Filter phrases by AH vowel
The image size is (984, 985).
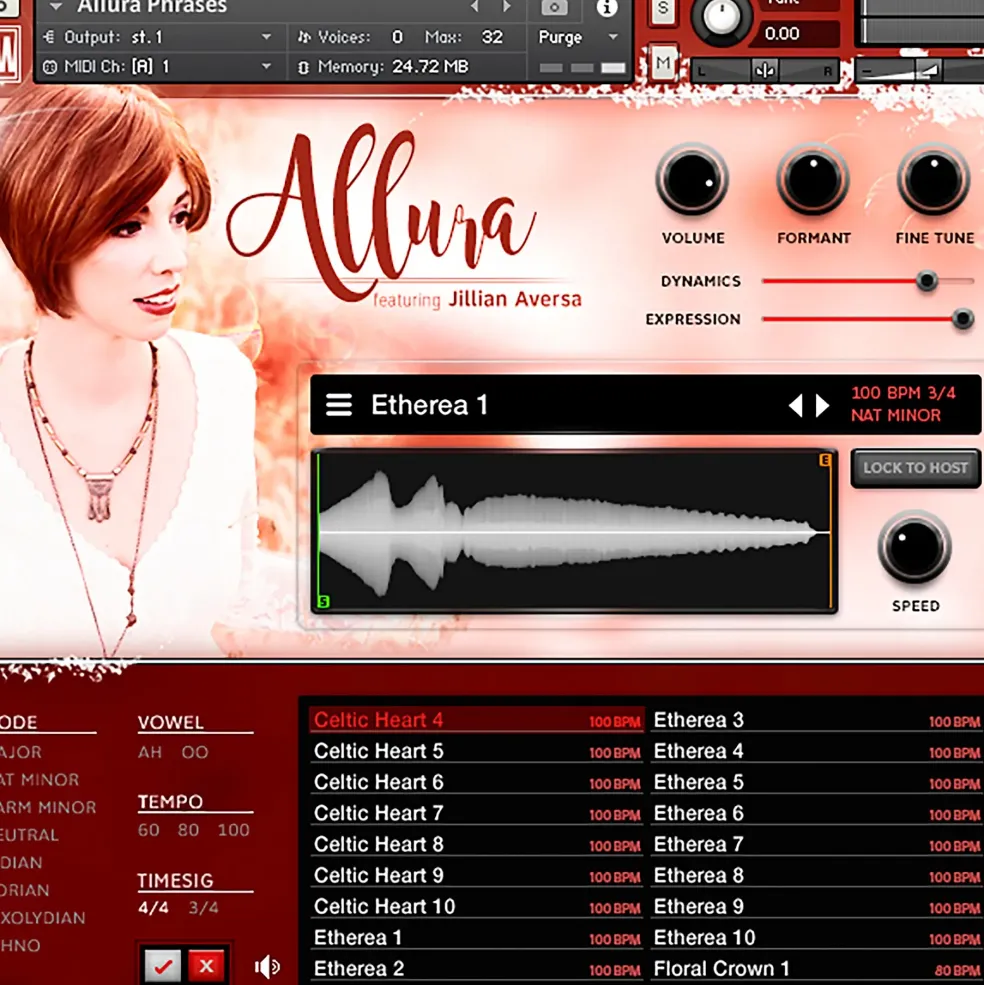pos(150,752)
